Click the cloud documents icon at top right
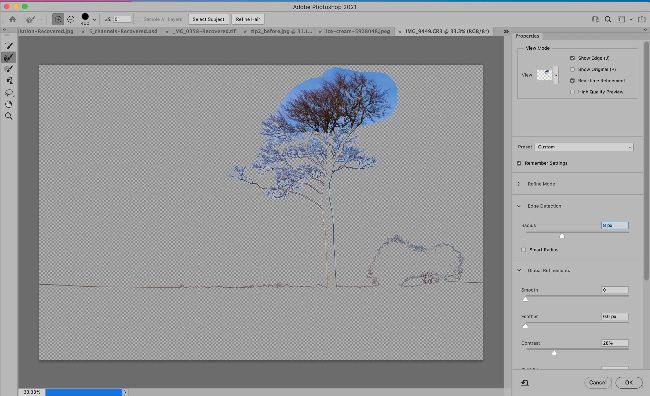 595,19
